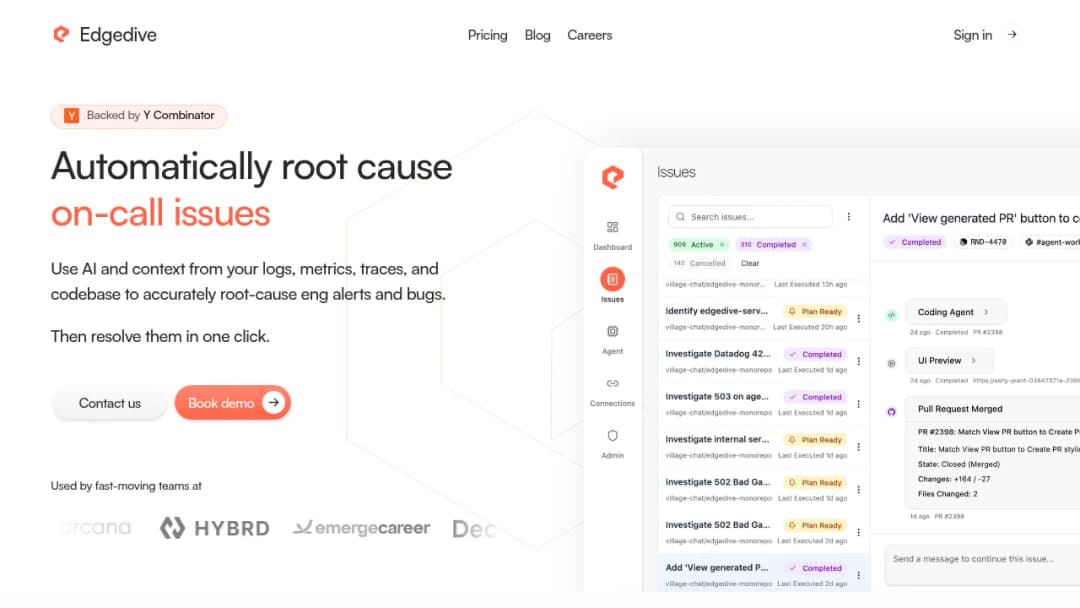Click the Sign in arrow icon
This screenshot has width=1080, height=608.
point(1012,34)
